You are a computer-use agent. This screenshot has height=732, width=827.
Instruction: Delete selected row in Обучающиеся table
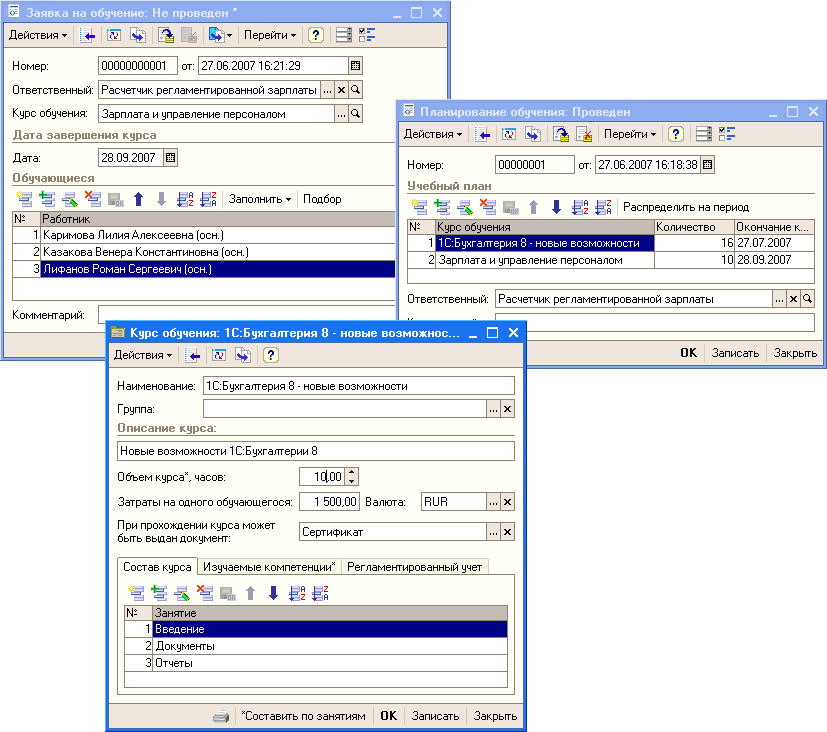(93, 199)
